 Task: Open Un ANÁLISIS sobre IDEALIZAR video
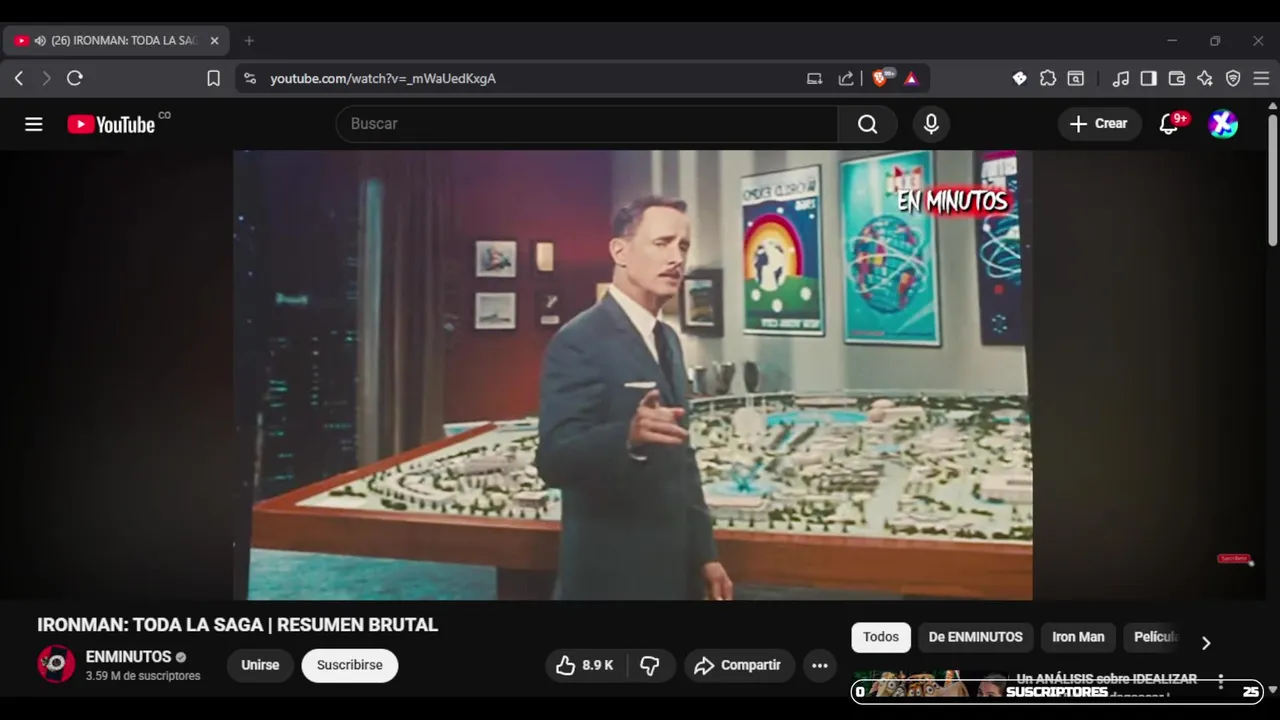[1107, 679]
